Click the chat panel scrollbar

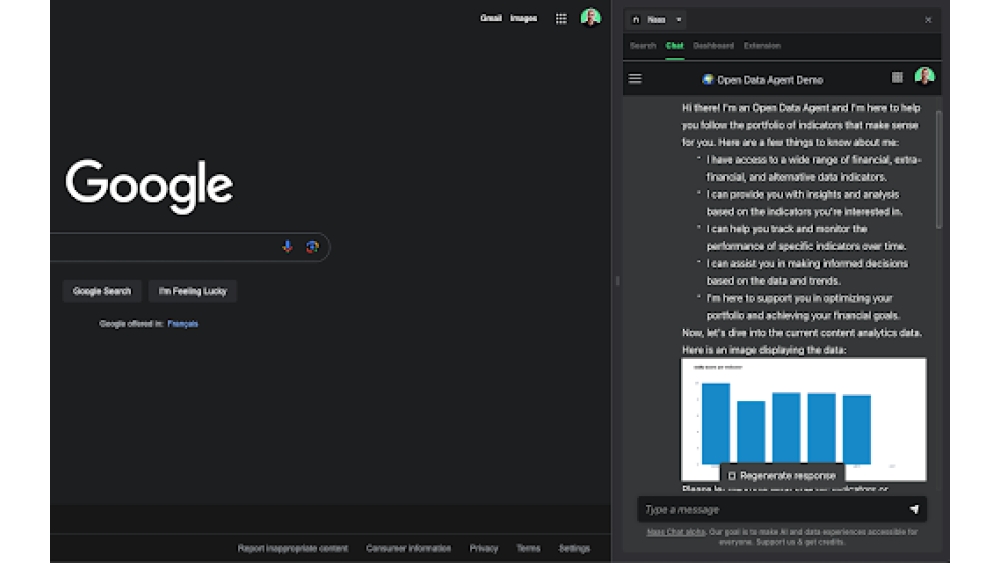click(x=938, y=170)
